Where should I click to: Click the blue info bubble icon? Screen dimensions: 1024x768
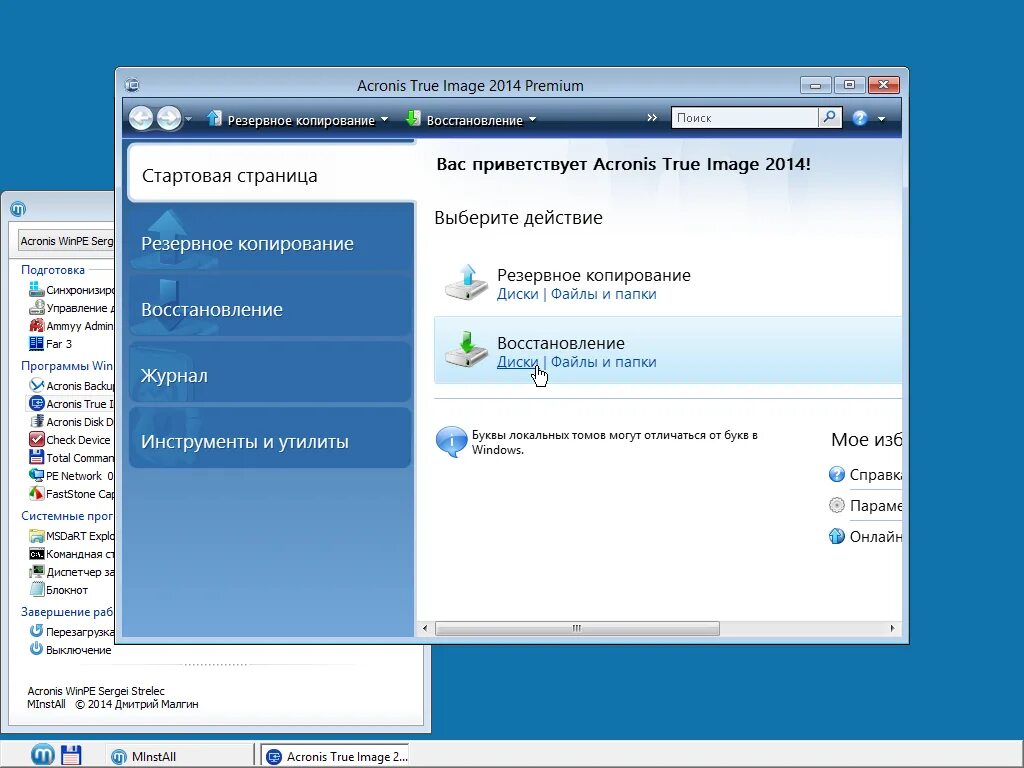point(451,441)
